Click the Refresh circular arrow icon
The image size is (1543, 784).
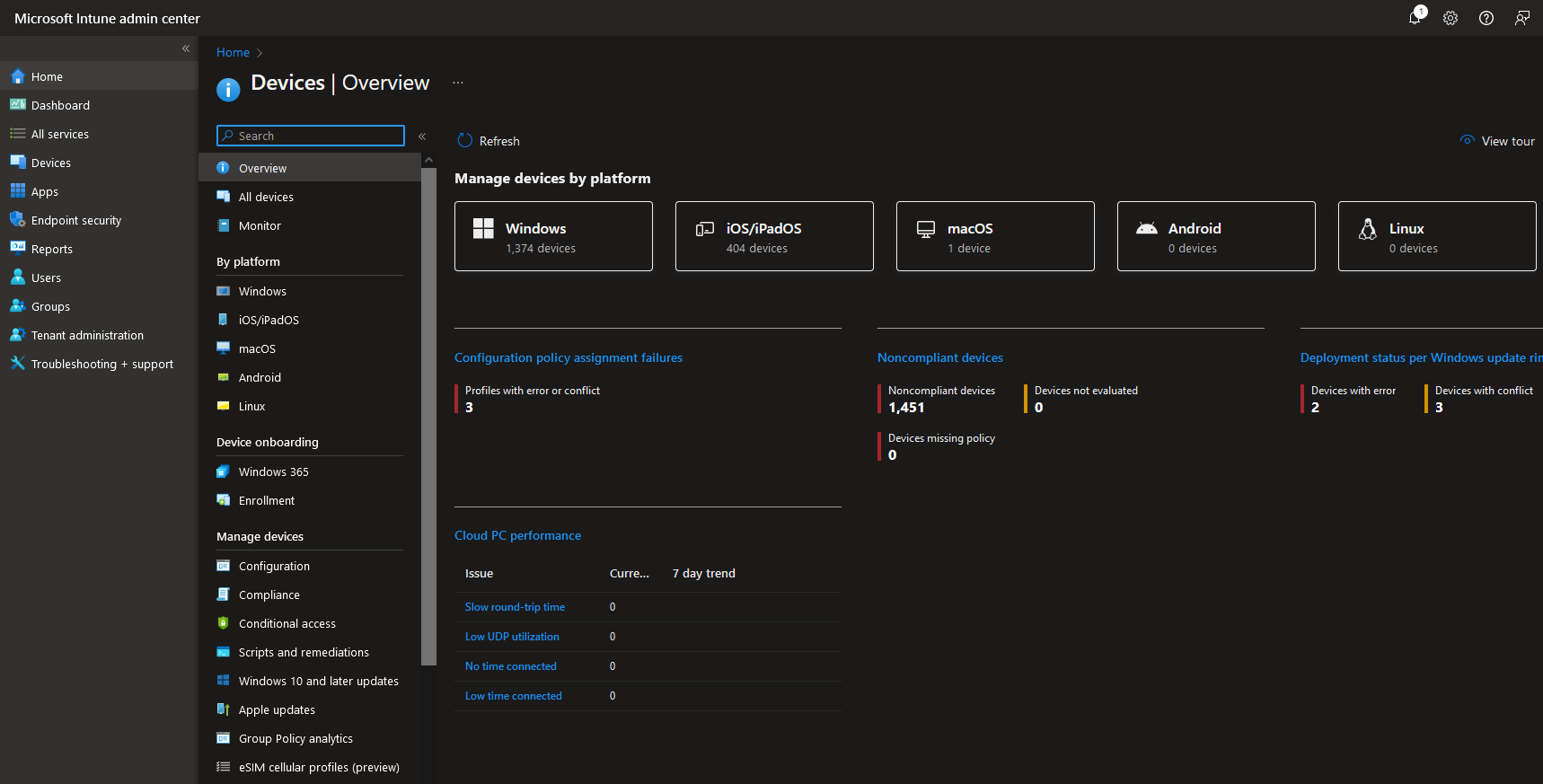click(464, 141)
